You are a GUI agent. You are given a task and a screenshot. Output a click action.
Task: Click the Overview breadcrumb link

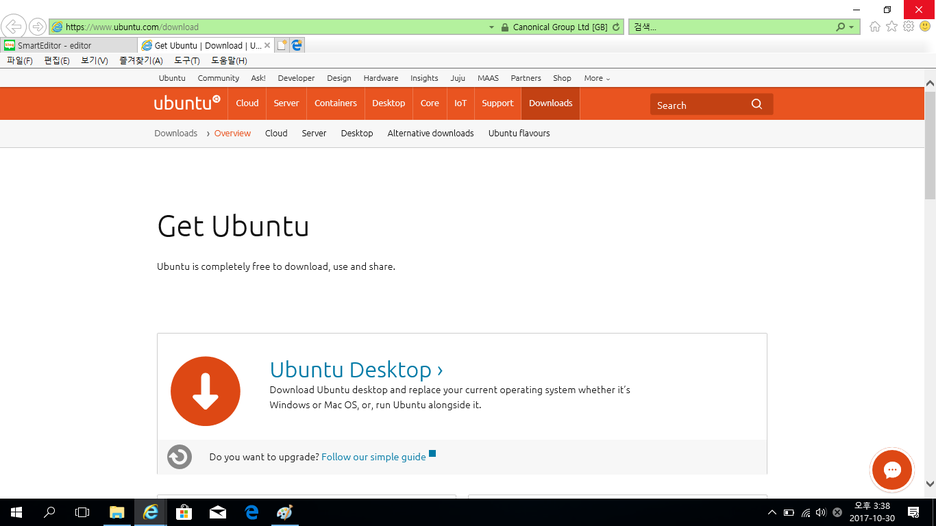[232, 133]
